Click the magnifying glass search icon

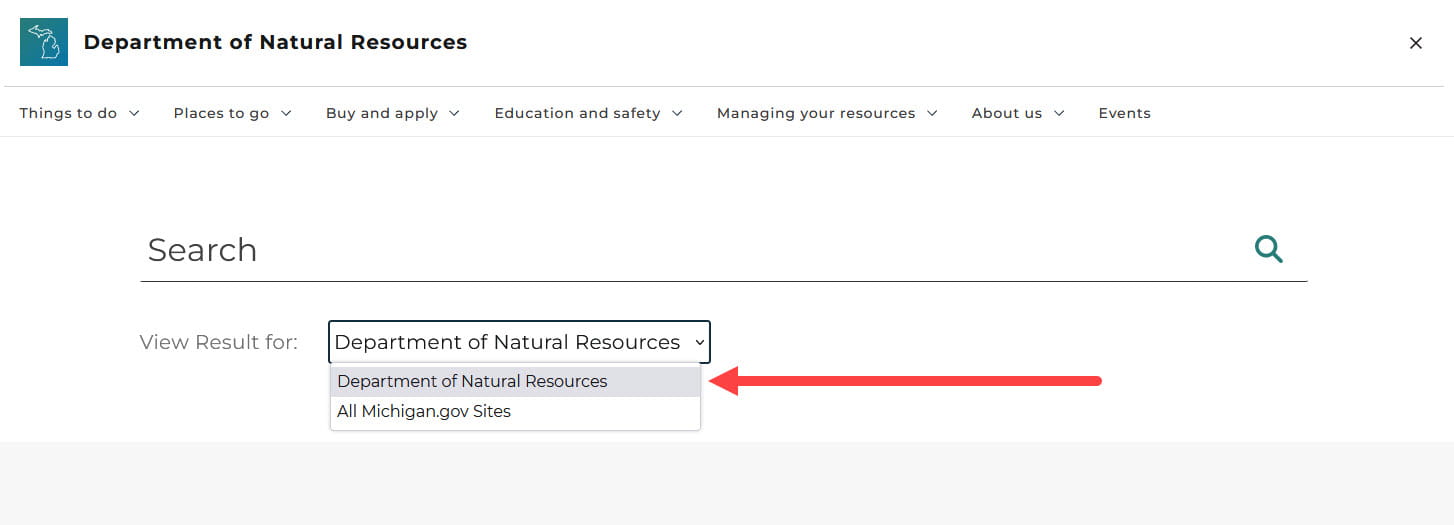click(x=1269, y=249)
